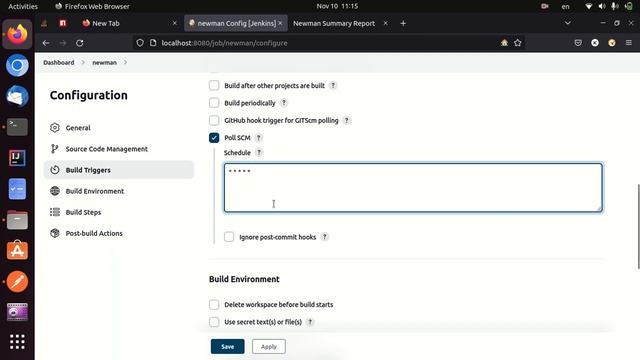Image resolution: width=640 pixels, height=360 pixels.
Task: Open Postman from the dock
Action: click(x=17, y=282)
